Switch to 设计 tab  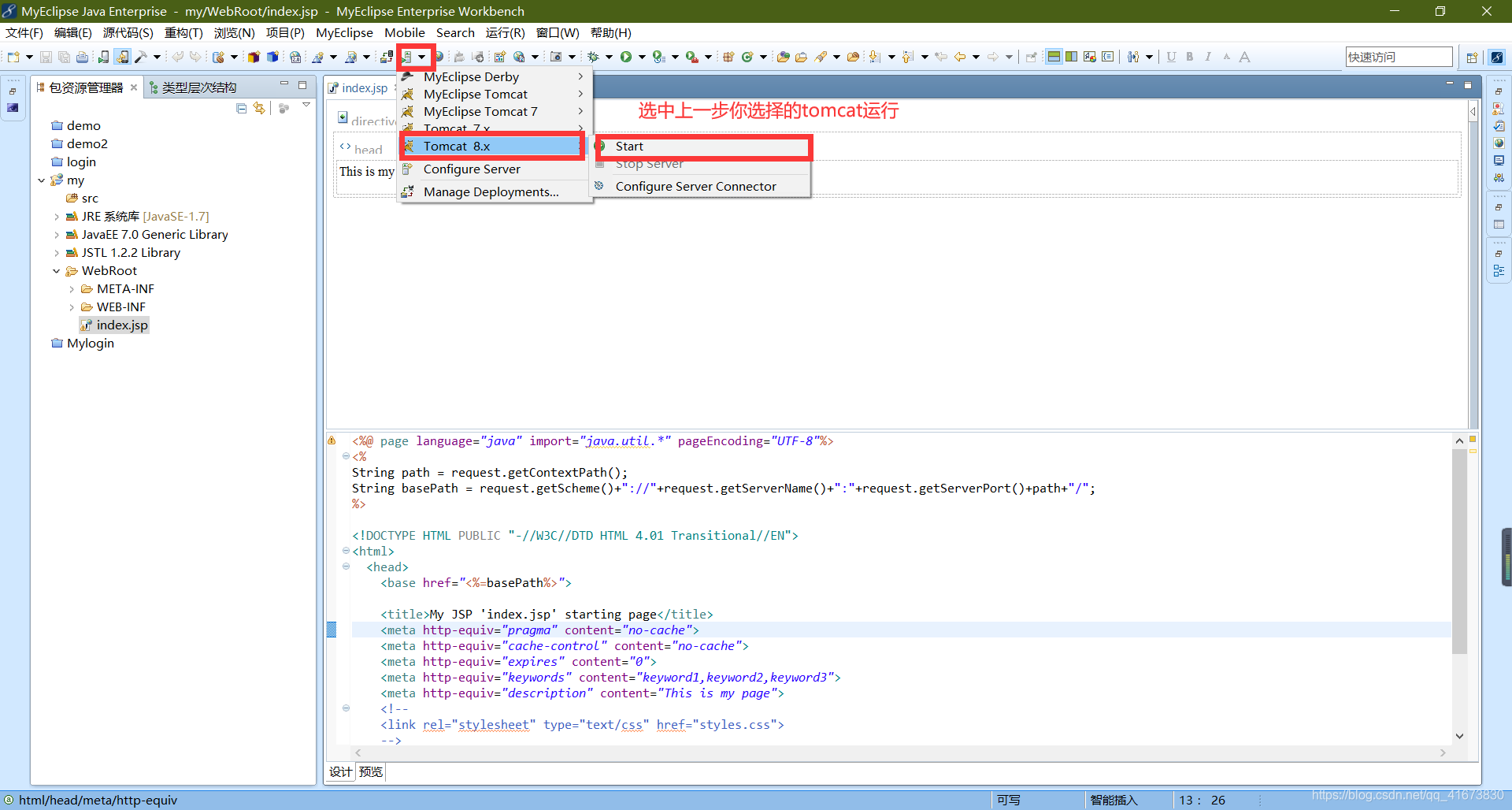pyautogui.click(x=340, y=771)
